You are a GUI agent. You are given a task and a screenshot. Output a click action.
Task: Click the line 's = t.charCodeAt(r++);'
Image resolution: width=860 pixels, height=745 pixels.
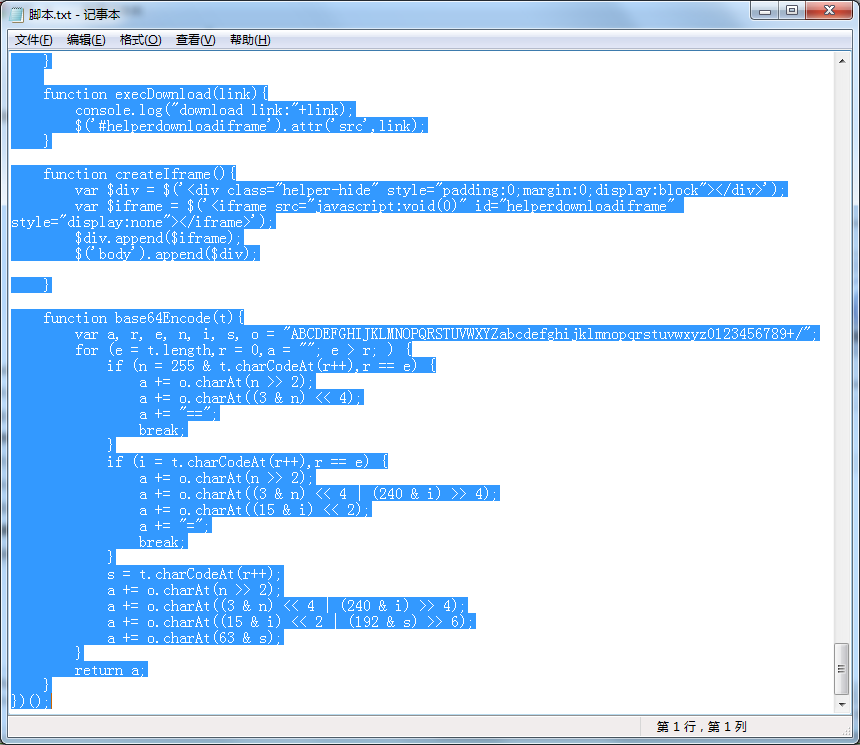click(x=195, y=574)
